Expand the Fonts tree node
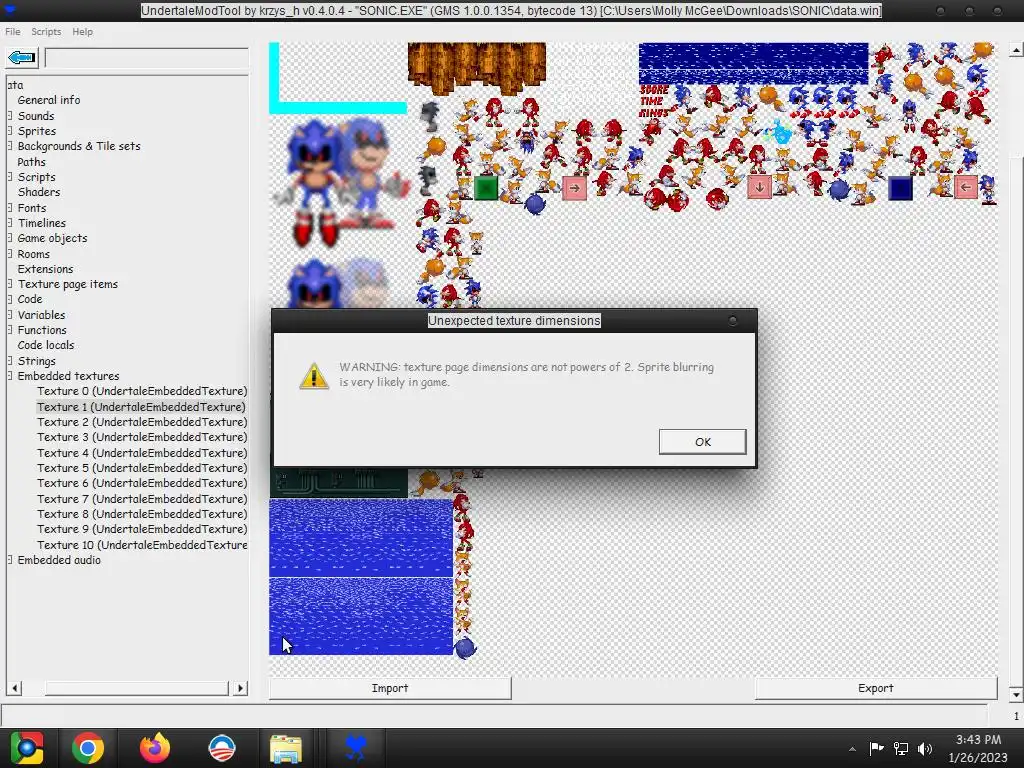This screenshot has width=1024, height=768. tap(10, 208)
